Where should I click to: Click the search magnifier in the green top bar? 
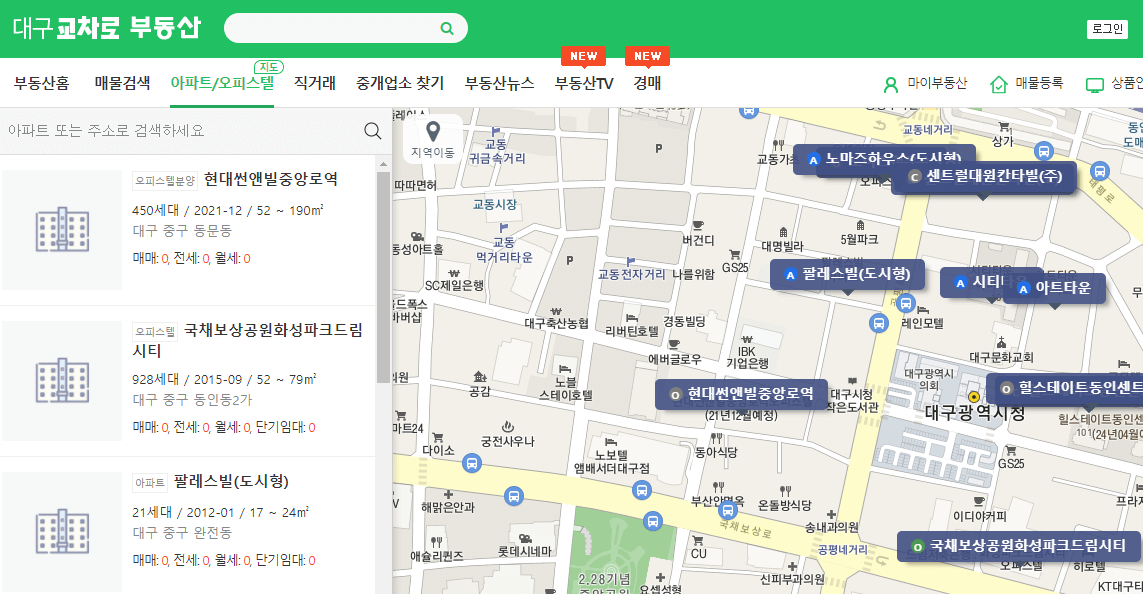pos(446,28)
